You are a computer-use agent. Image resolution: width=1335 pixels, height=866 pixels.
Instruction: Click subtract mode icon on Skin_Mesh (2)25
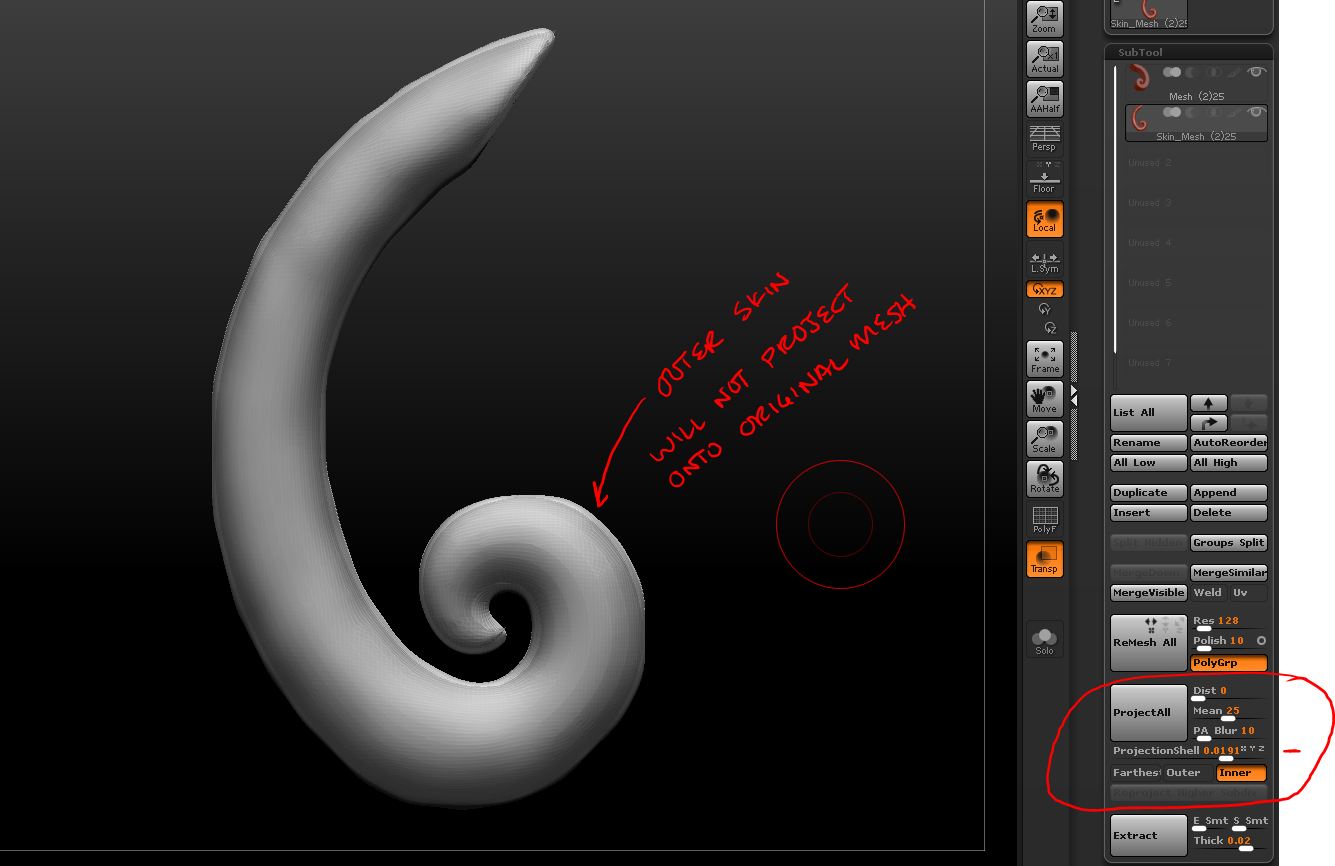pyautogui.click(x=1194, y=112)
